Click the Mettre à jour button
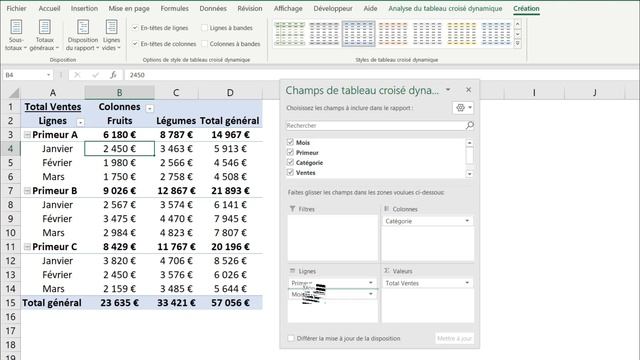The height and width of the screenshot is (360, 640). pos(454,338)
